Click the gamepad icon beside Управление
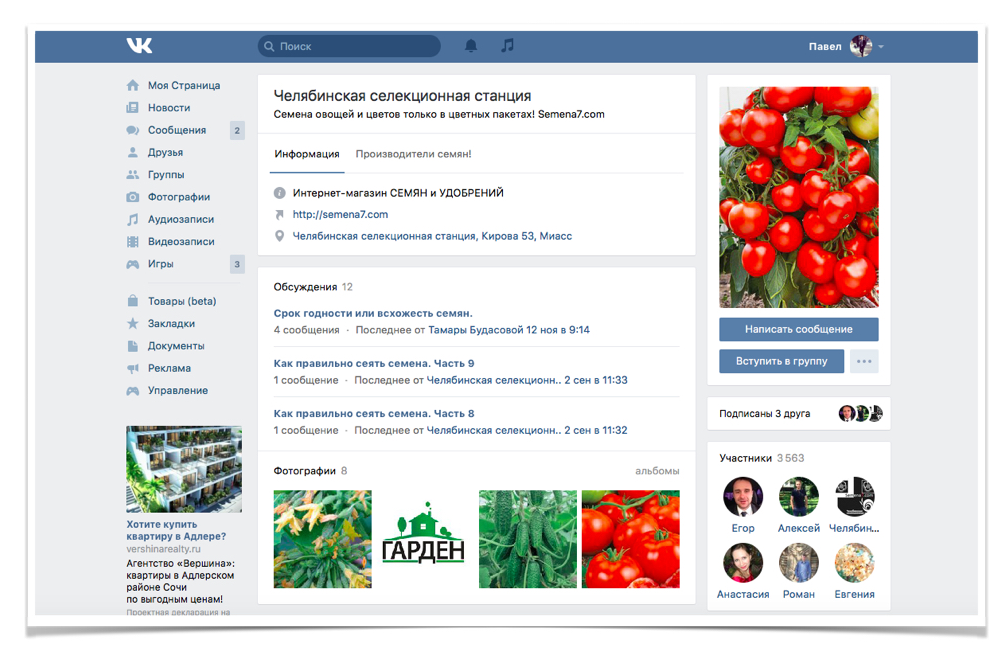Viewport: 1005px width, 658px height. click(x=133, y=391)
